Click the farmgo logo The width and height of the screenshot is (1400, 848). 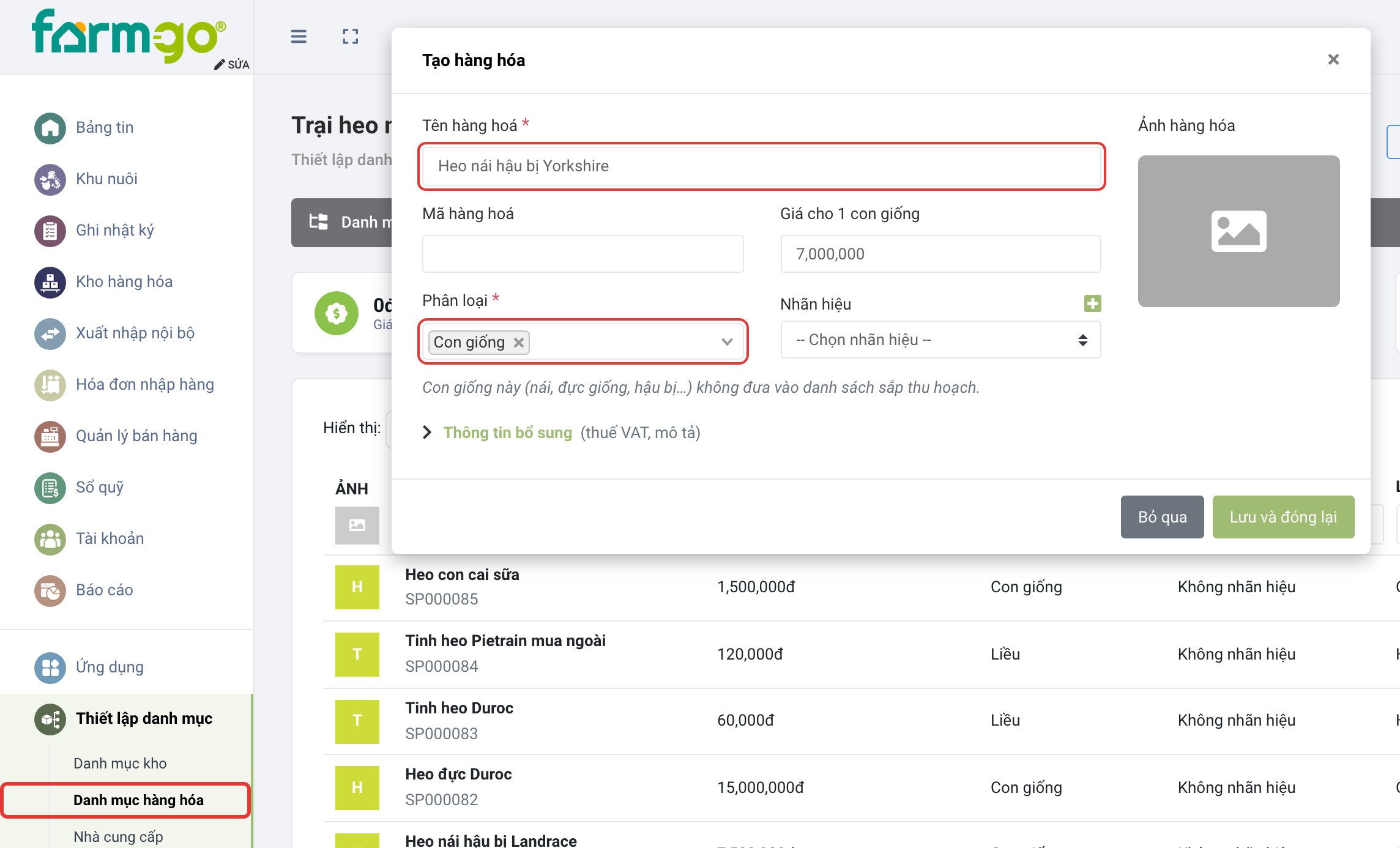pos(128,35)
